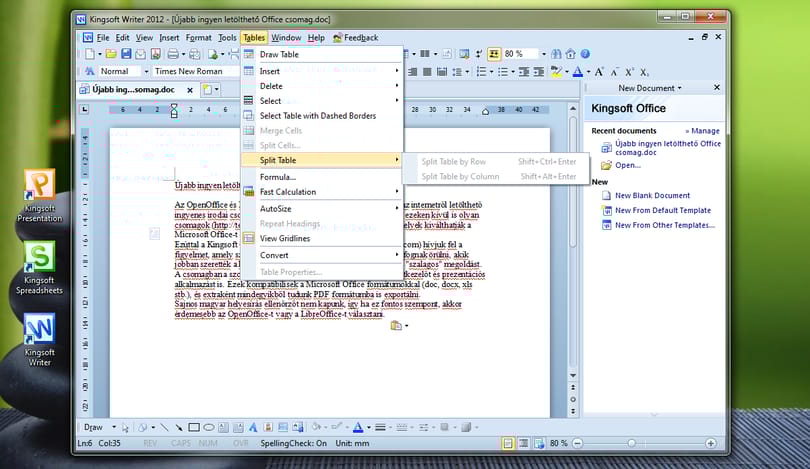Click the Open... link in task pane
The image size is (810, 469).
628,165
